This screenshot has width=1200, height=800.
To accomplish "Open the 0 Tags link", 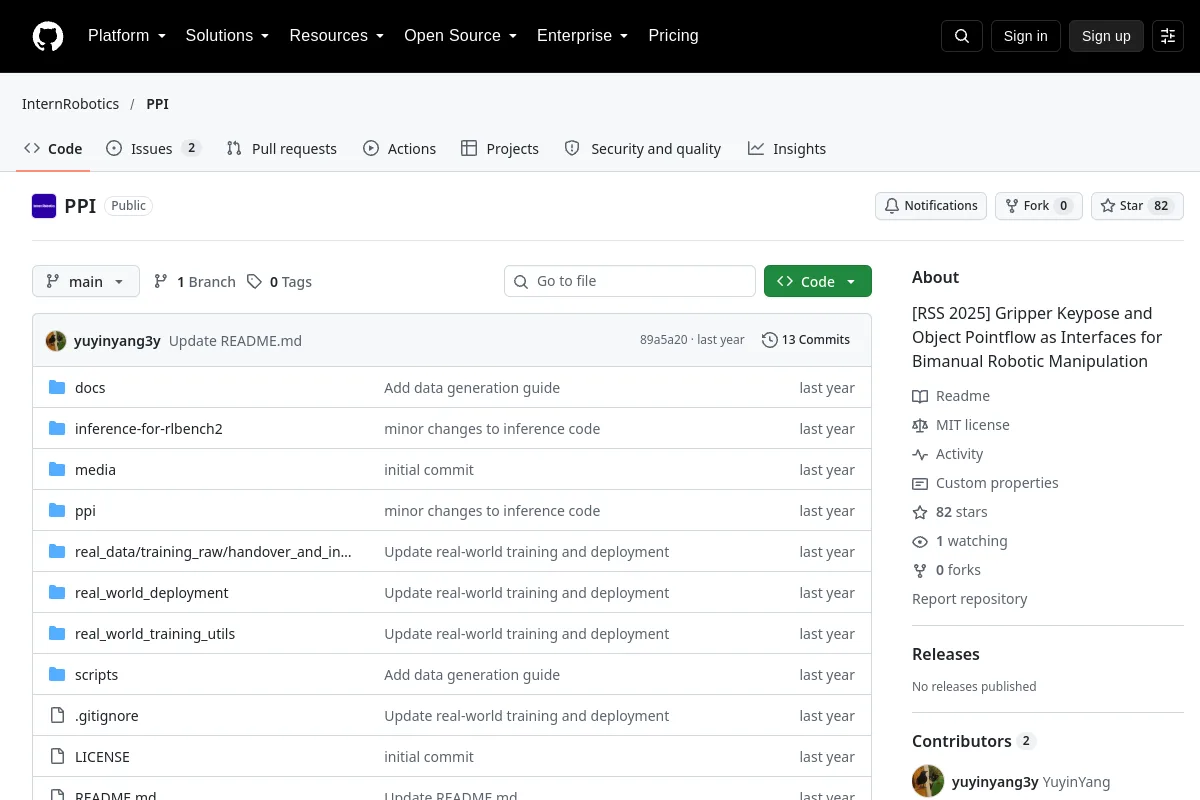I will pos(280,282).
